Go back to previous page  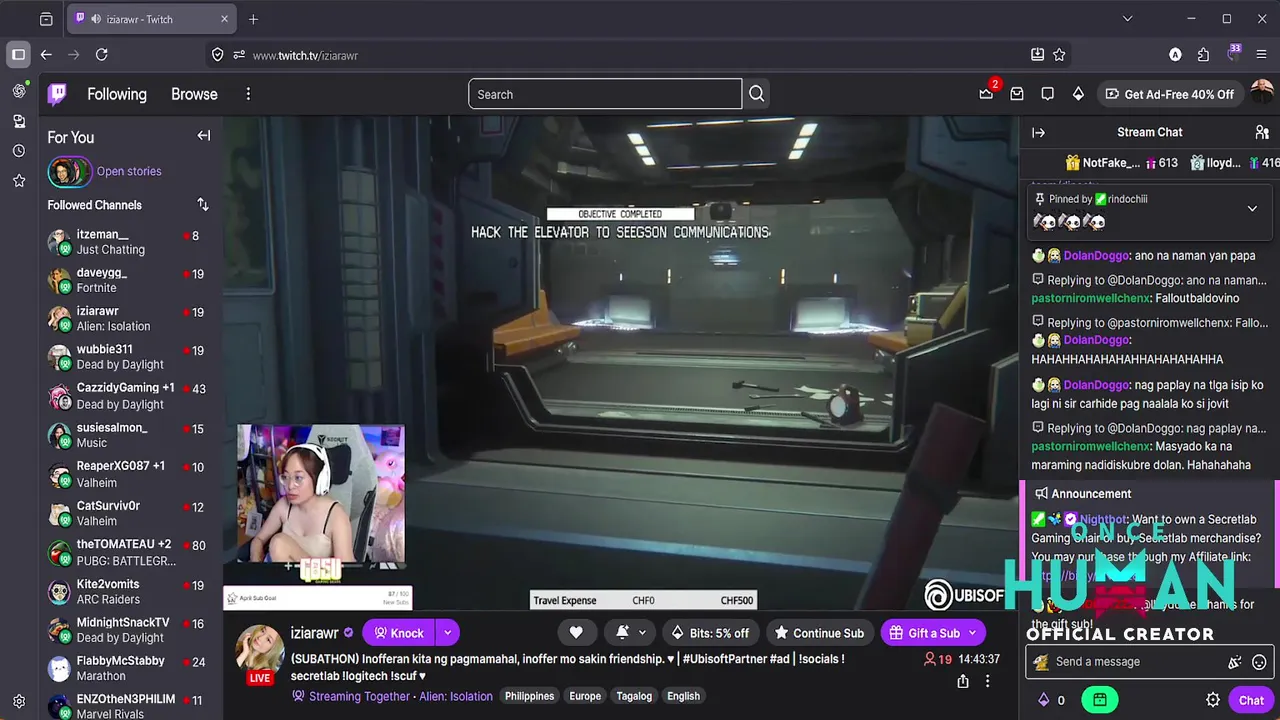coord(46,55)
